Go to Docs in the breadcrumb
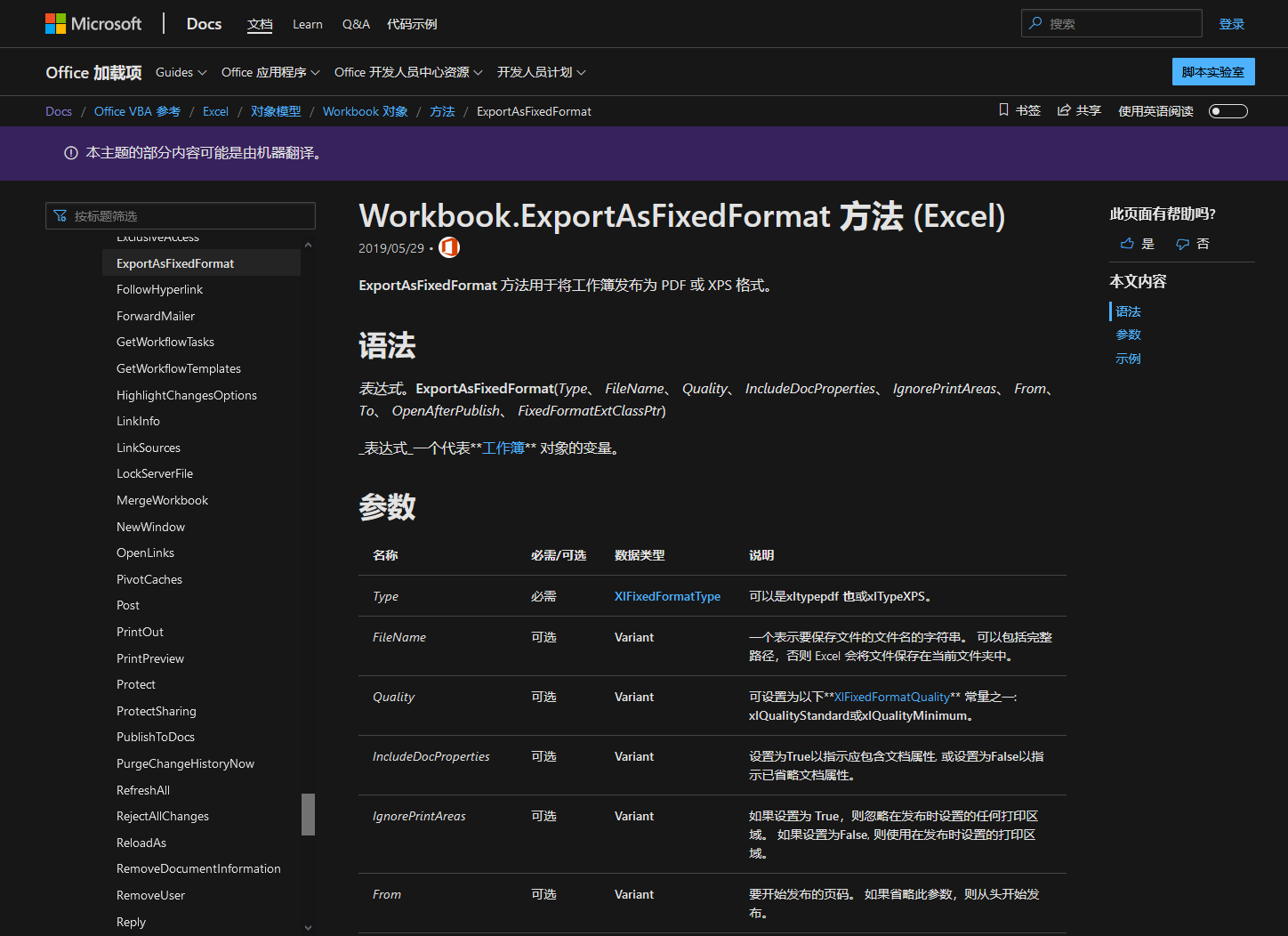This screenshot has height=936, width=1288. (59, 111)
